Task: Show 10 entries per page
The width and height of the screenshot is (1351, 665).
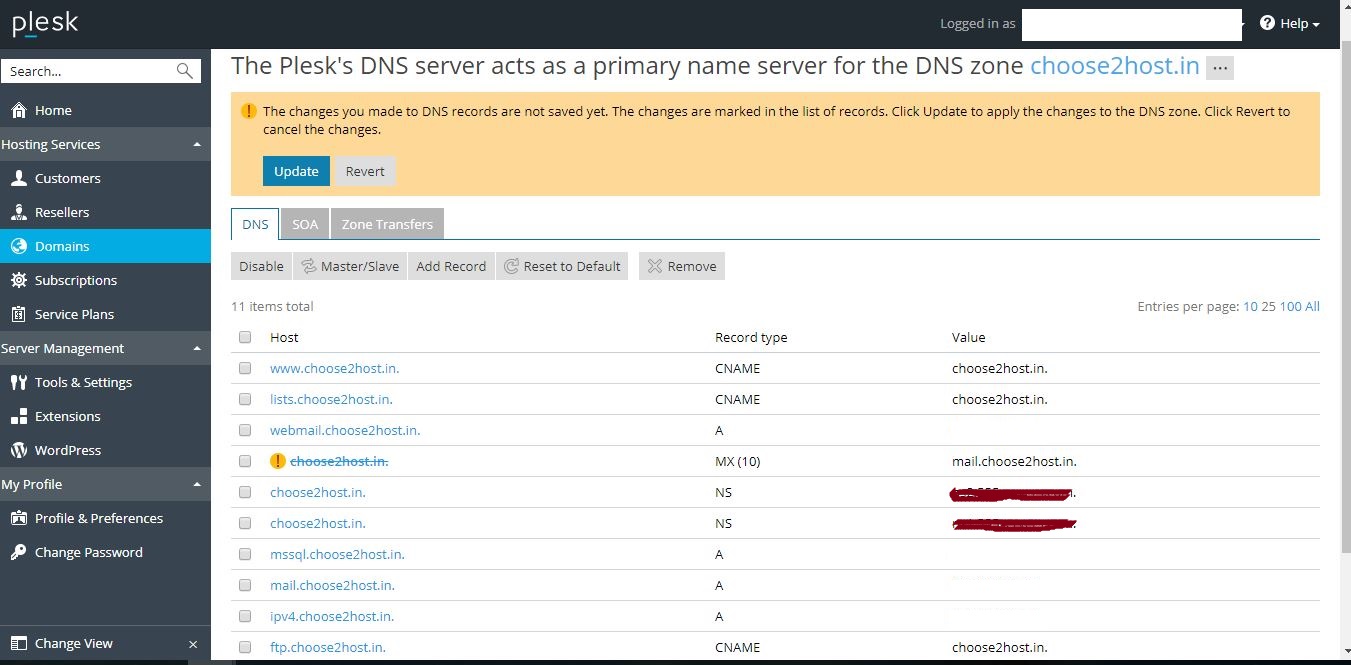Action: point(1250,306)
